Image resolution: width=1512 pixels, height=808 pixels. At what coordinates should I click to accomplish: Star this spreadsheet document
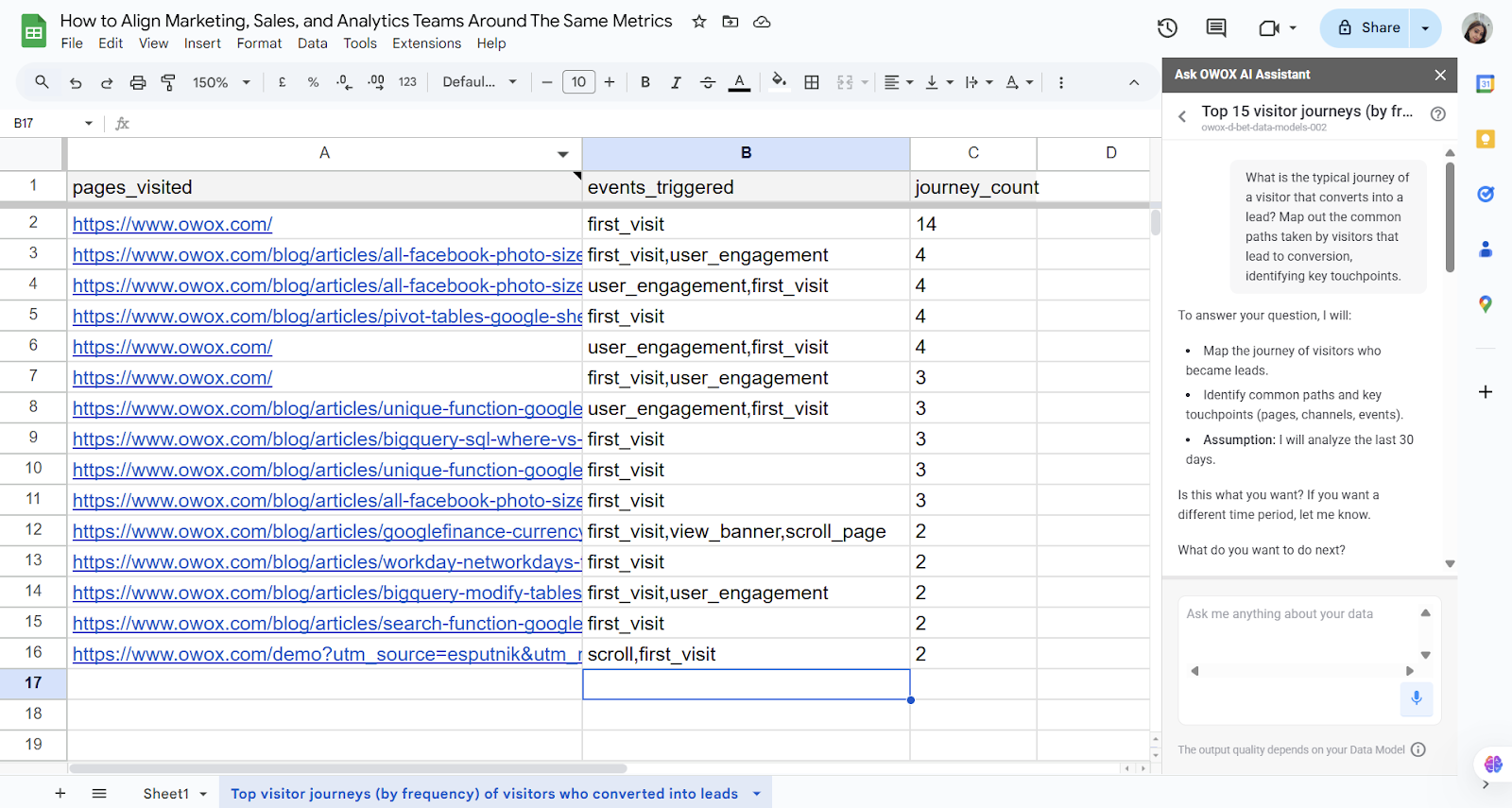(x=699, y=21)
